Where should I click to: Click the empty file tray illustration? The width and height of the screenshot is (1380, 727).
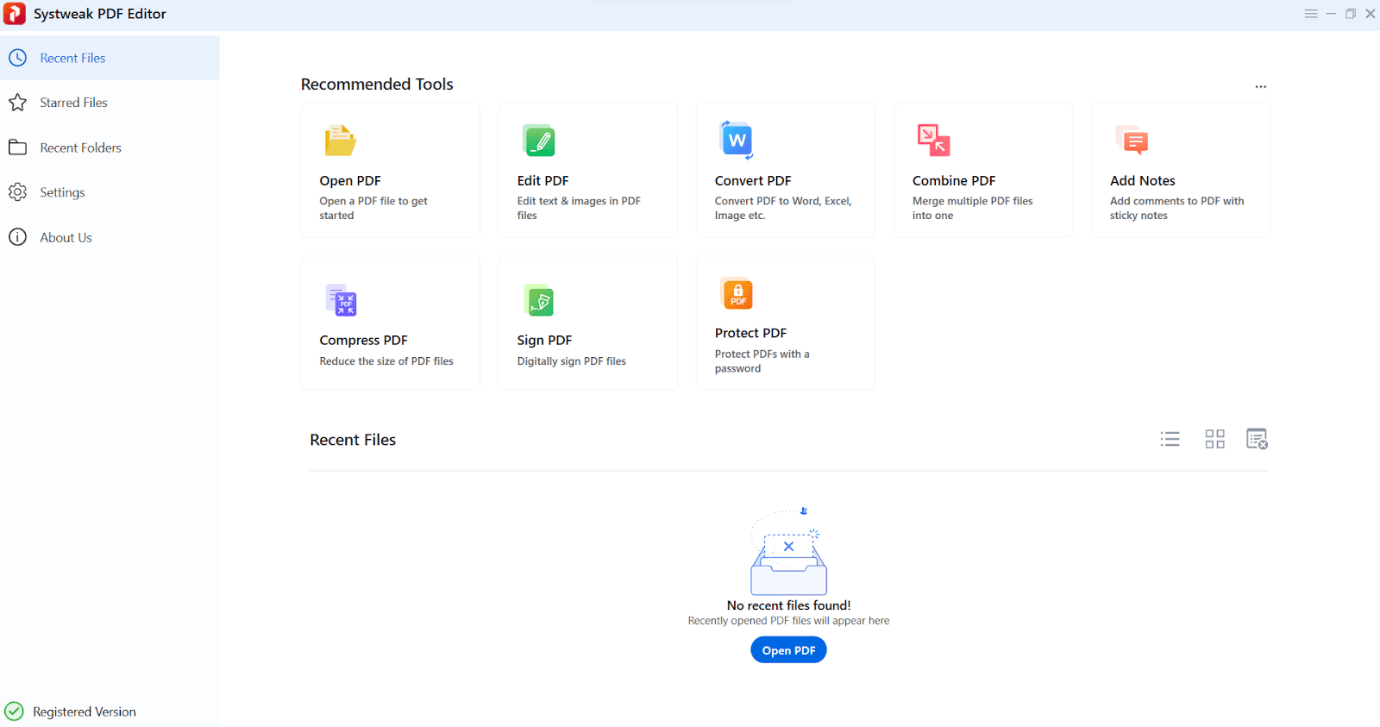788,552
